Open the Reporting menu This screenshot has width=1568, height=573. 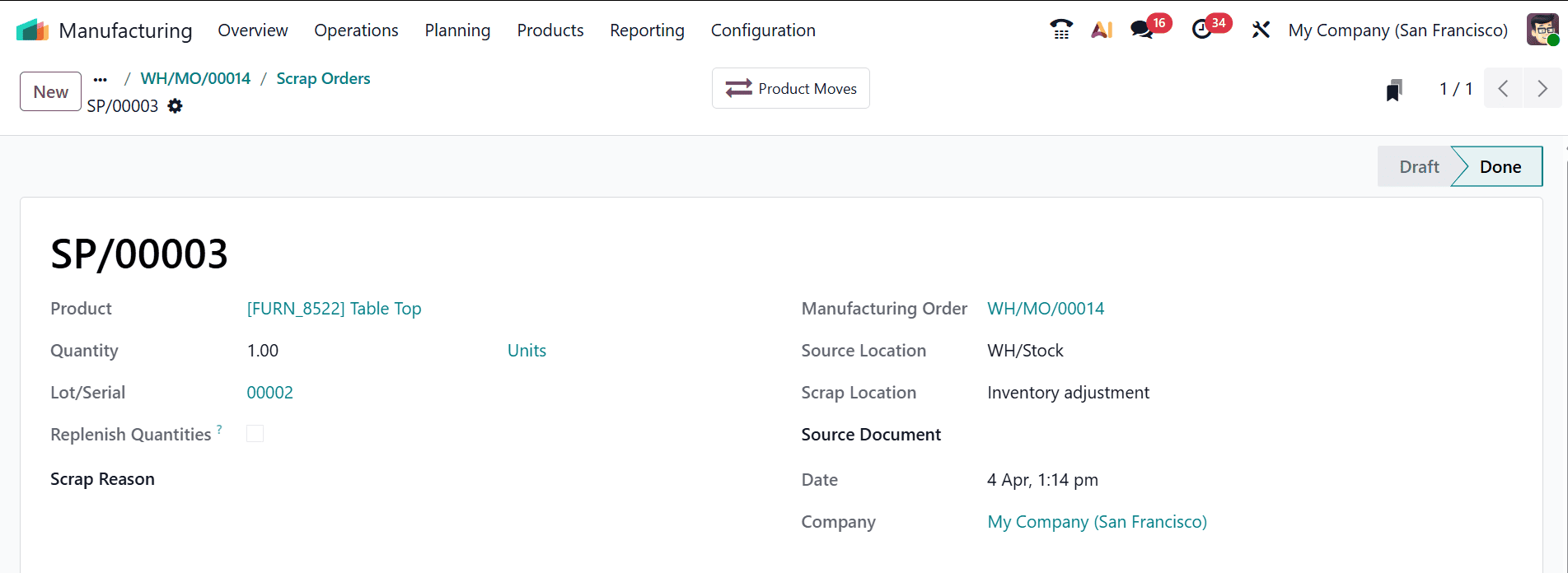[647, 30]
